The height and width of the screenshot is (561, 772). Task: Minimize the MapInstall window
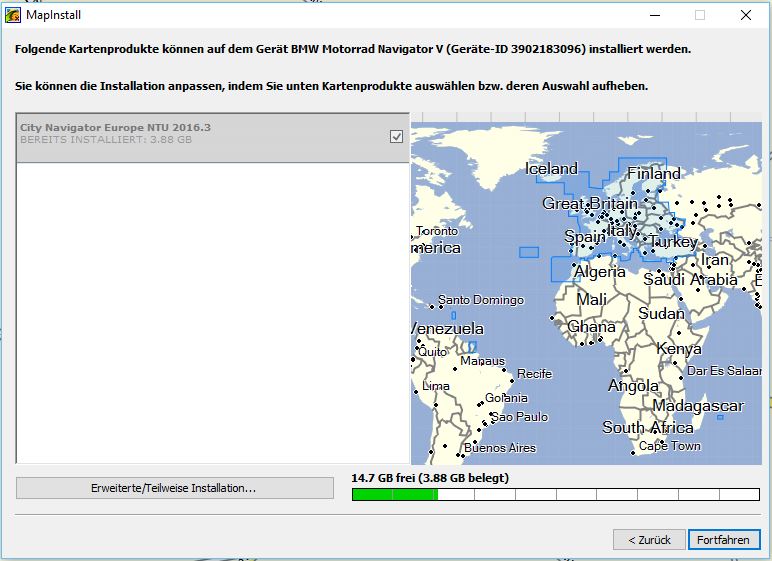(654, 15)
